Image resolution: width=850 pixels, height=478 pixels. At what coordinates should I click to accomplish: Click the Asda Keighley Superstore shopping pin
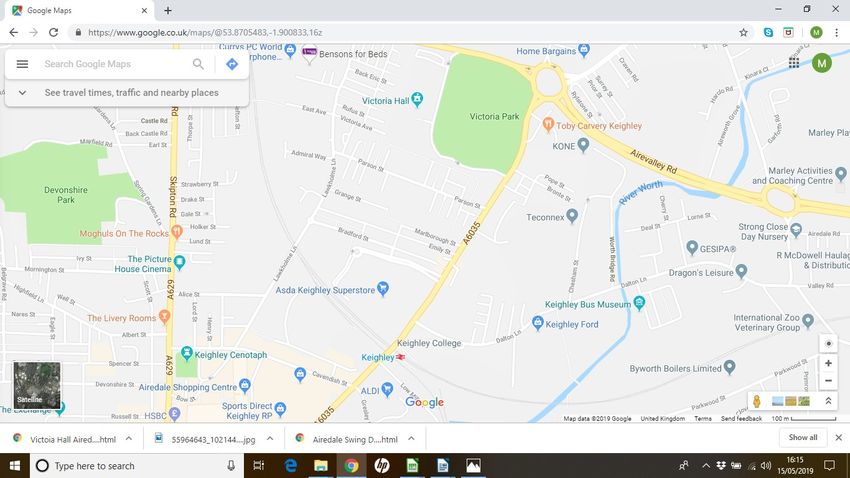383,288
